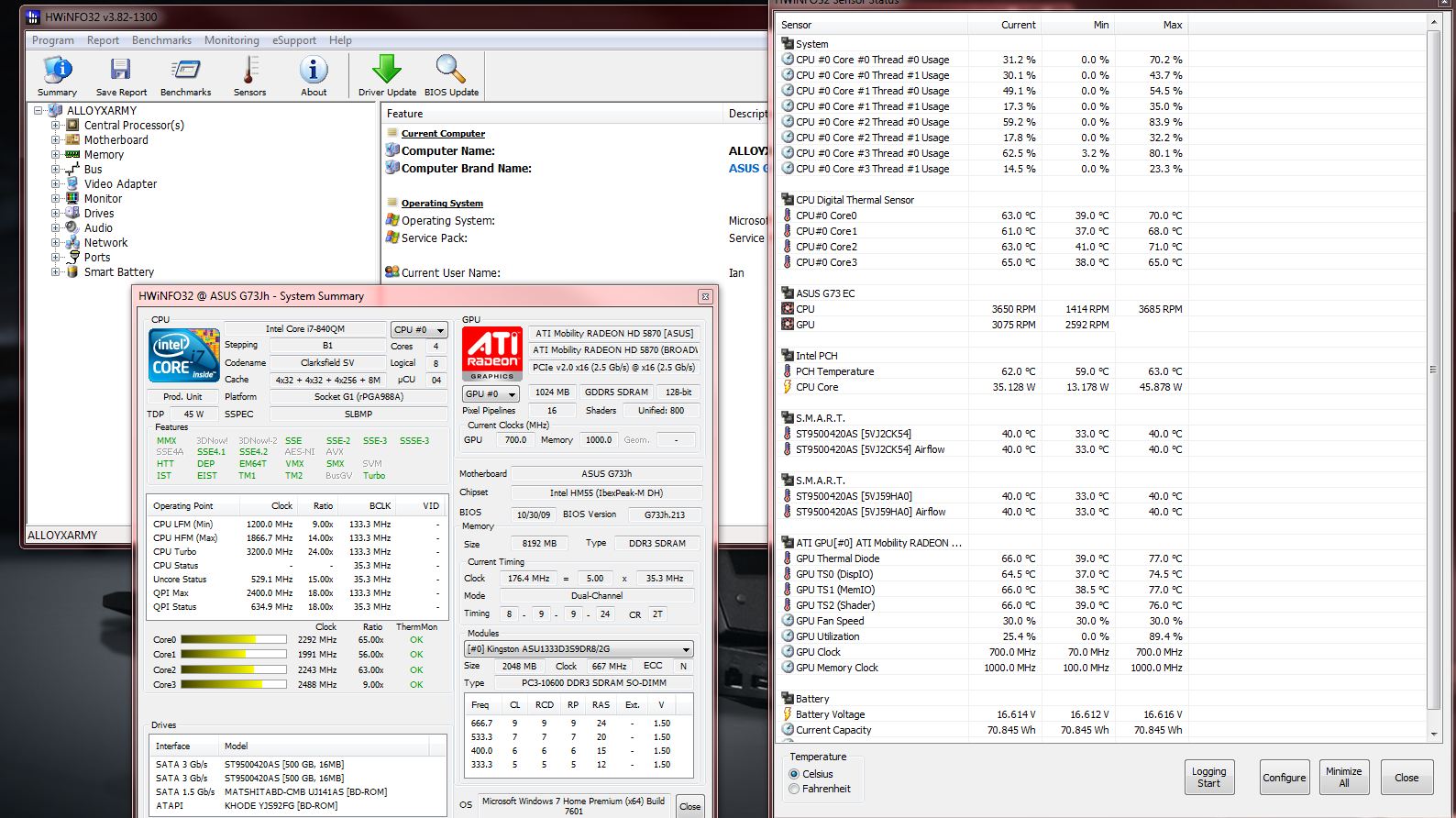Open the Help menu

click(340, 40)
